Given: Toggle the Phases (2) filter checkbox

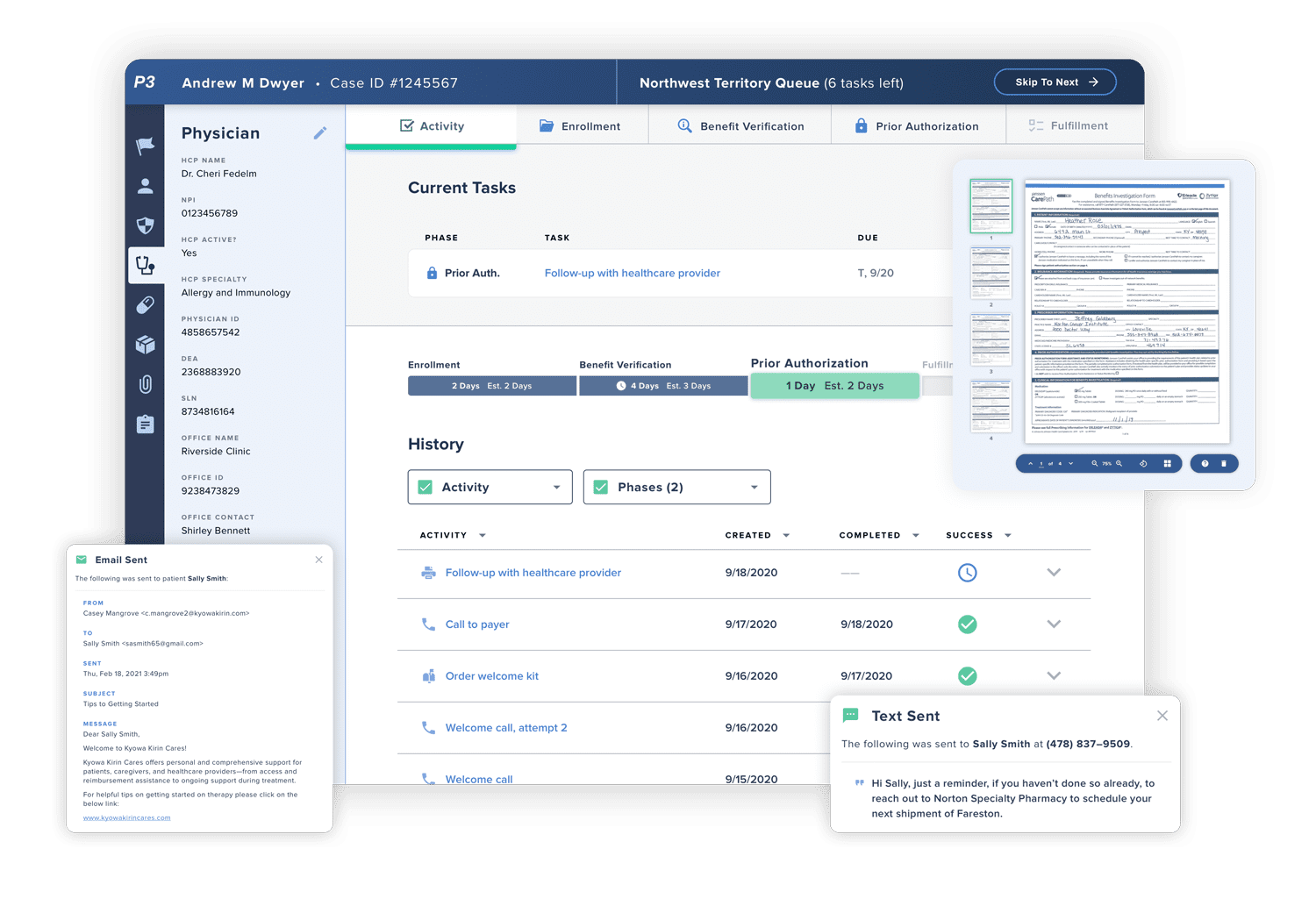Looking at the screenshot, I should (601, 487).
